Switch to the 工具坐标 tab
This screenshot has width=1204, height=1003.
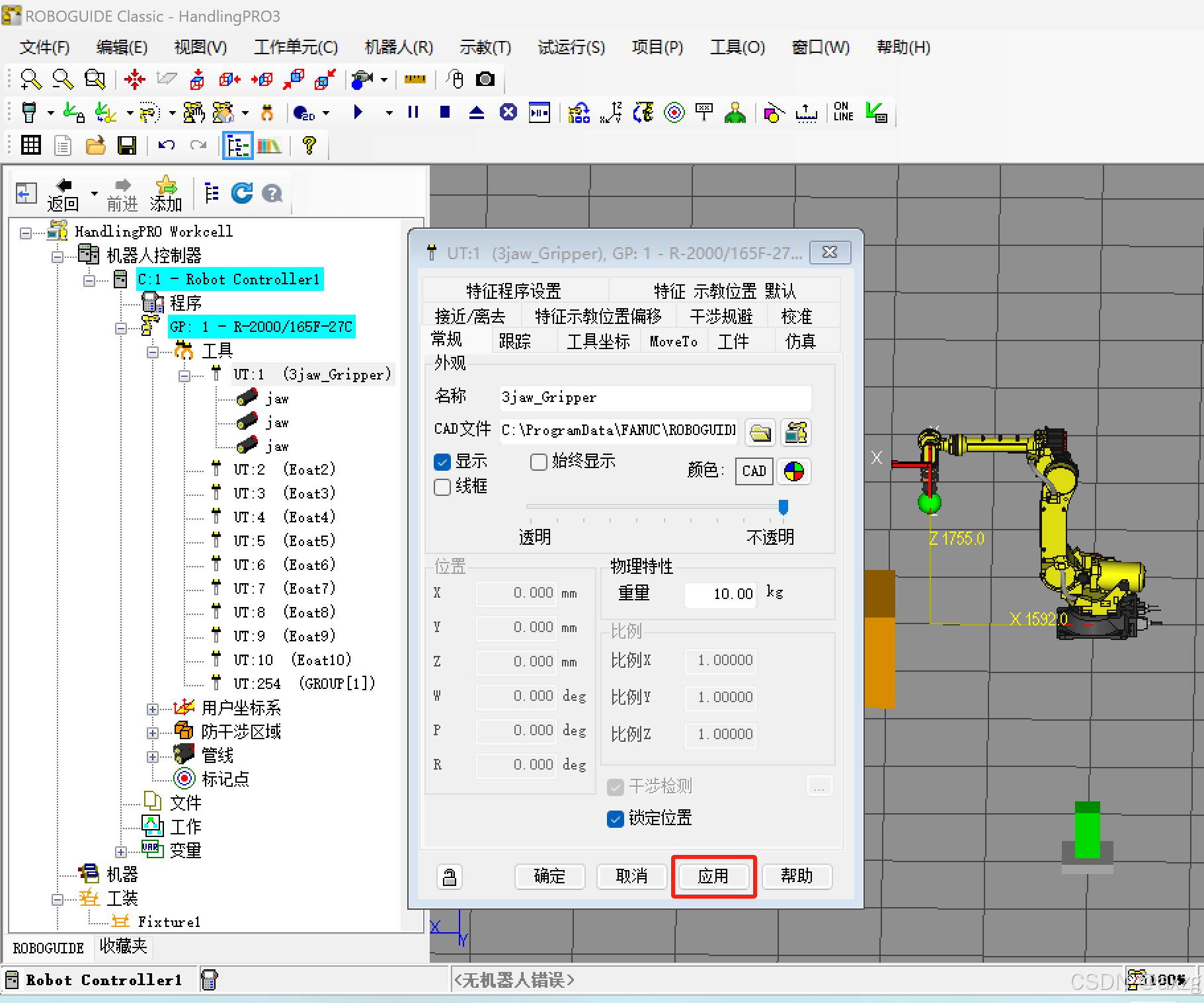pos(598,341)
